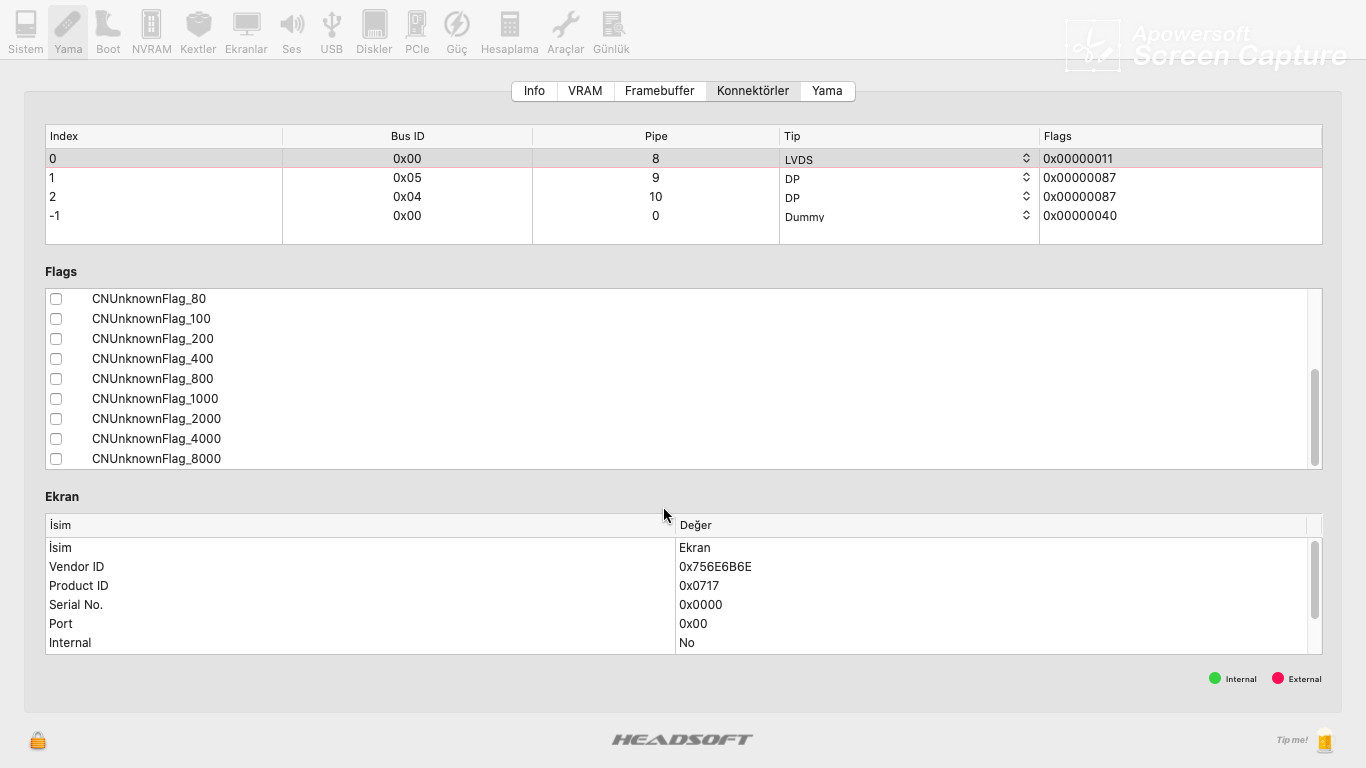
Task: Change the Dummy connector type dropdown
Action: coord(1025,215)
